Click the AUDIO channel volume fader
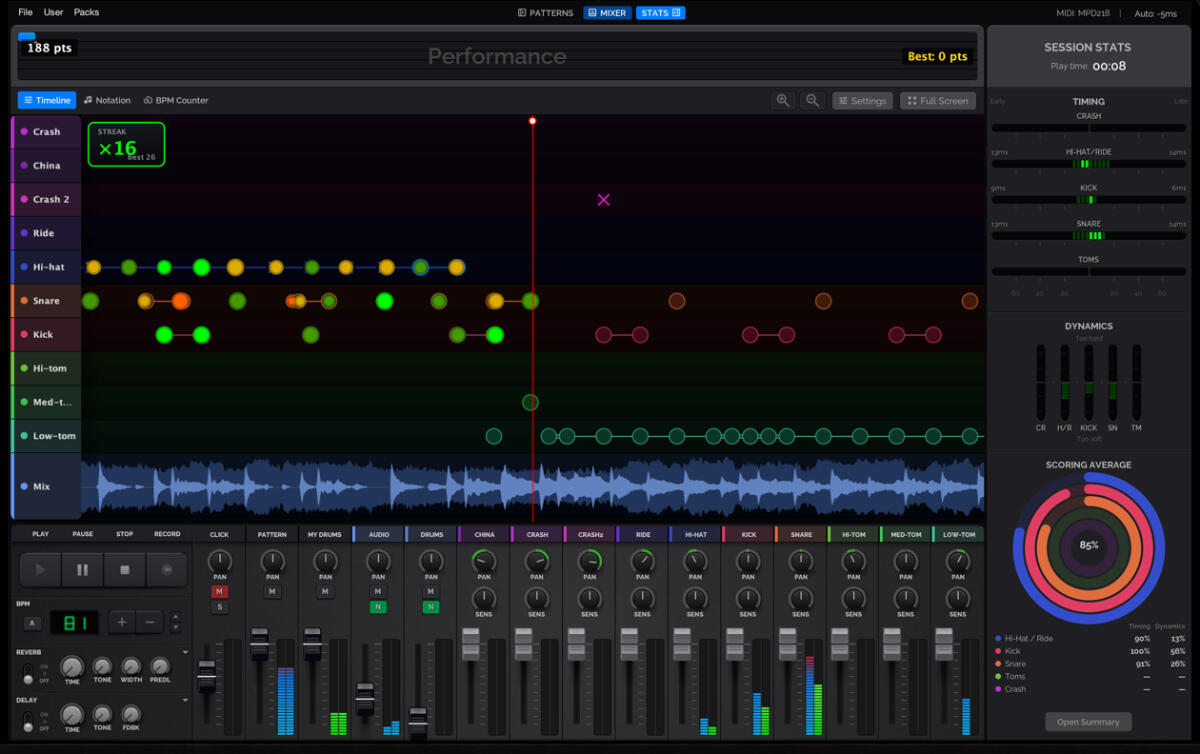 (365, 699)
